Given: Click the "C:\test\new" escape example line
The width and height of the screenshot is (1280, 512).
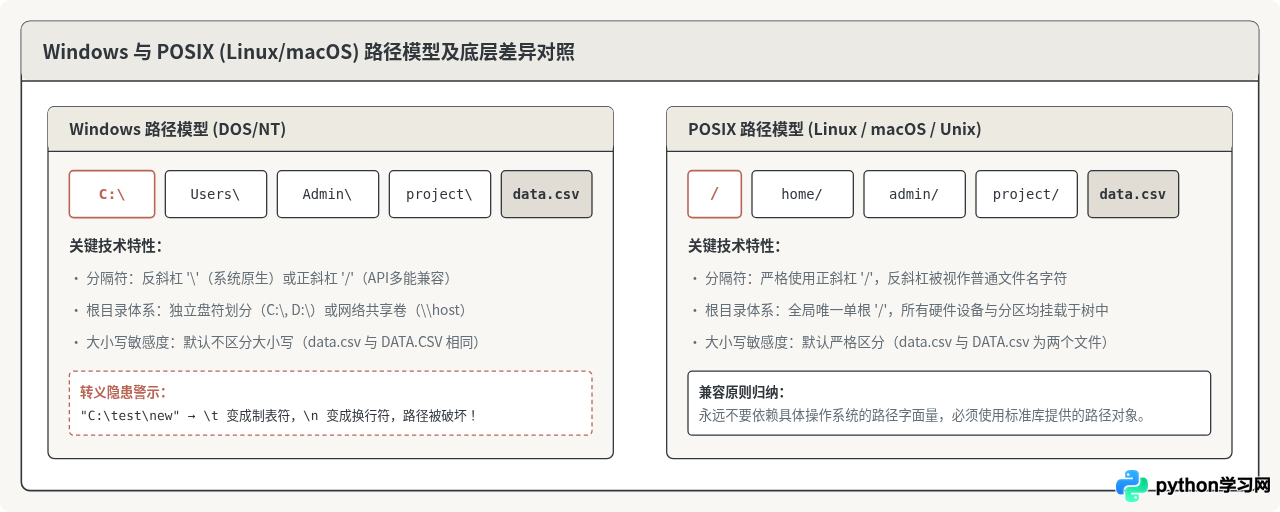Looking at the screenshot, I should pos(279,414).
